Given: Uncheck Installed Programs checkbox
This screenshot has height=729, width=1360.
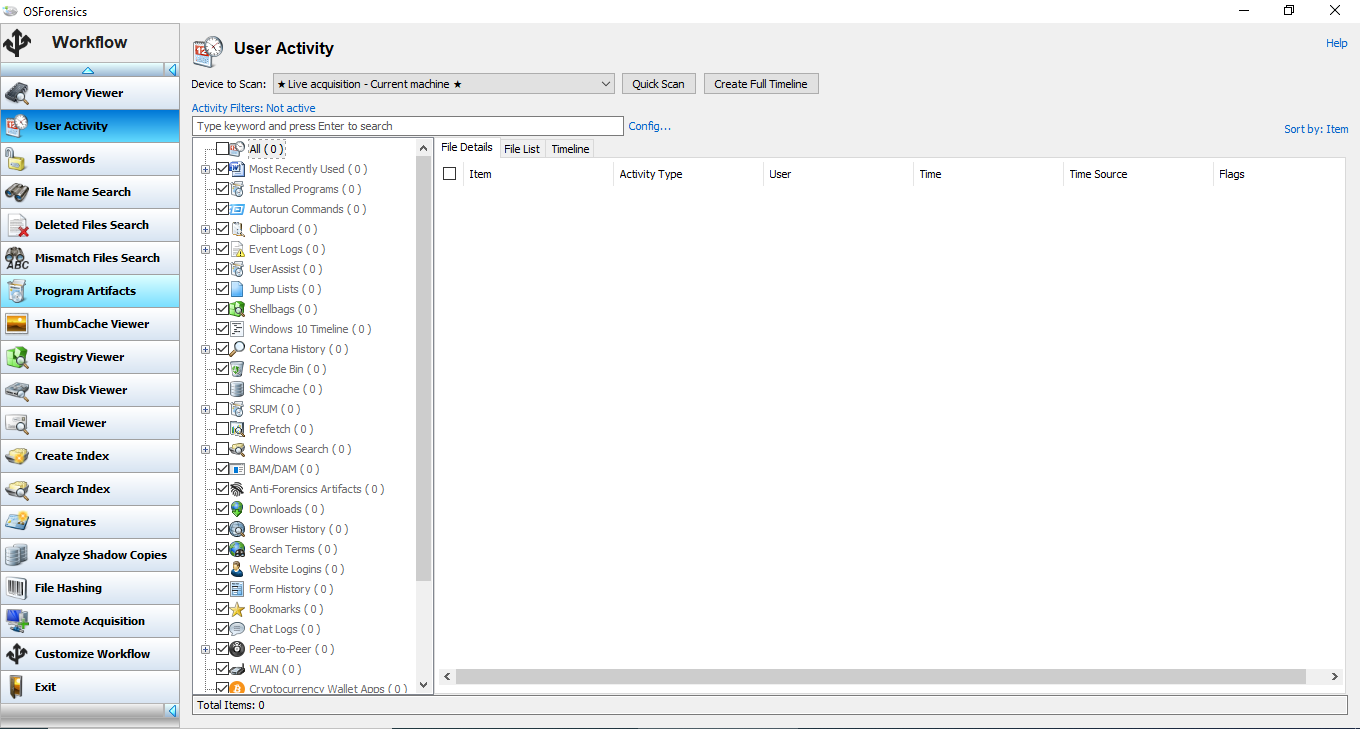Looking at the screenshot, I should click(x=222, y=189).
